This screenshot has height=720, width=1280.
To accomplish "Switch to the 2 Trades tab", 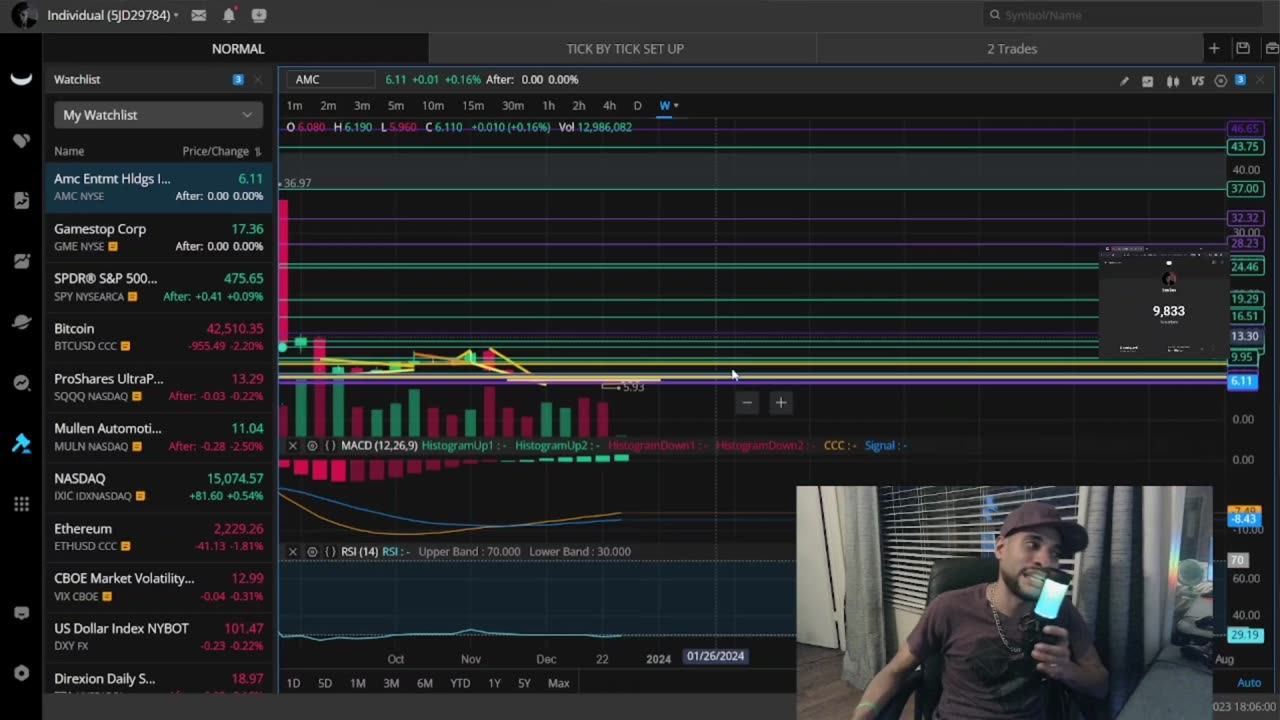I will tap(1012, 48).
